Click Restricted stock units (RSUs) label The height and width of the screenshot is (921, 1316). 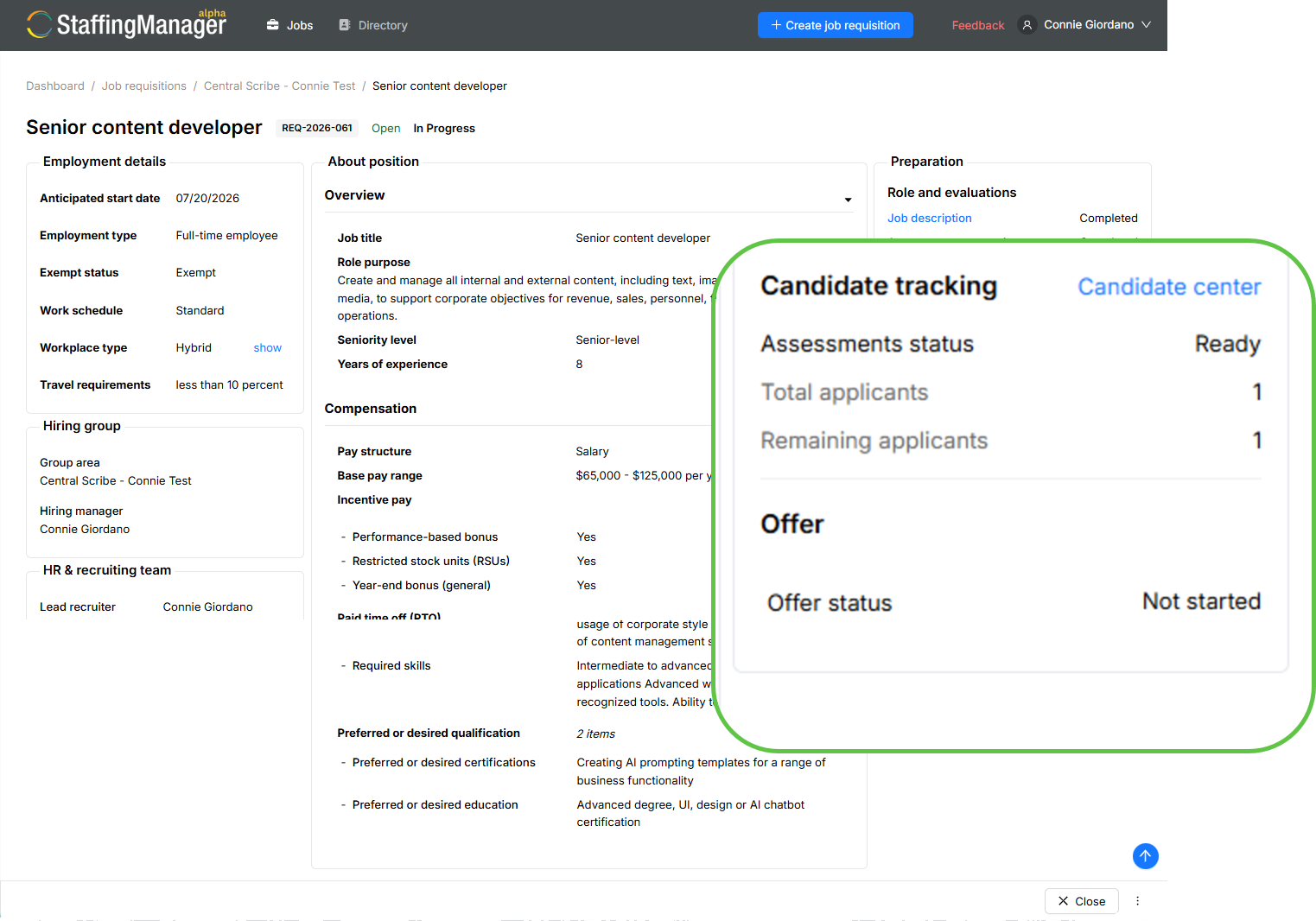pyautogui.click(x=431, y=562)
